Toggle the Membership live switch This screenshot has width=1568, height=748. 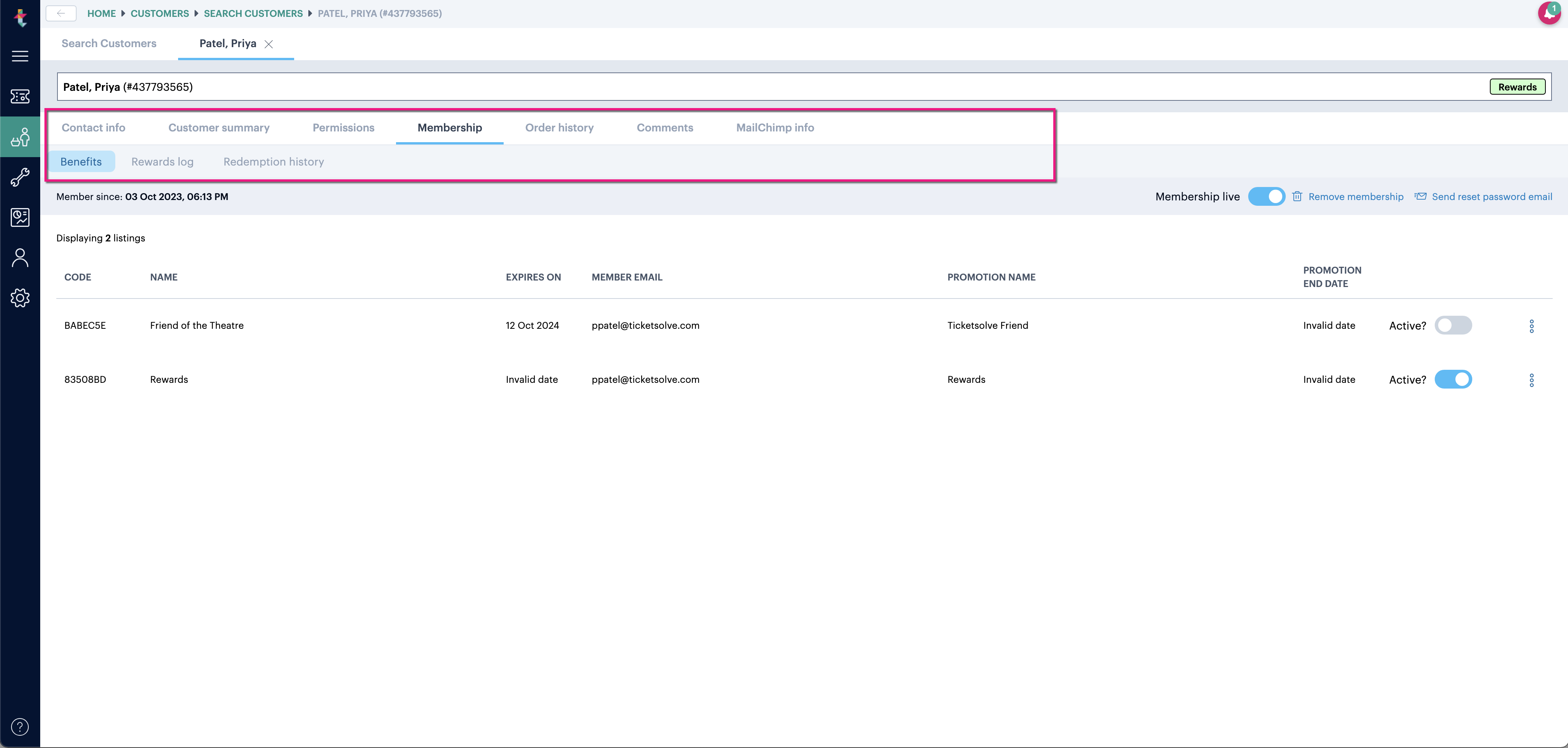point(1266,196)
